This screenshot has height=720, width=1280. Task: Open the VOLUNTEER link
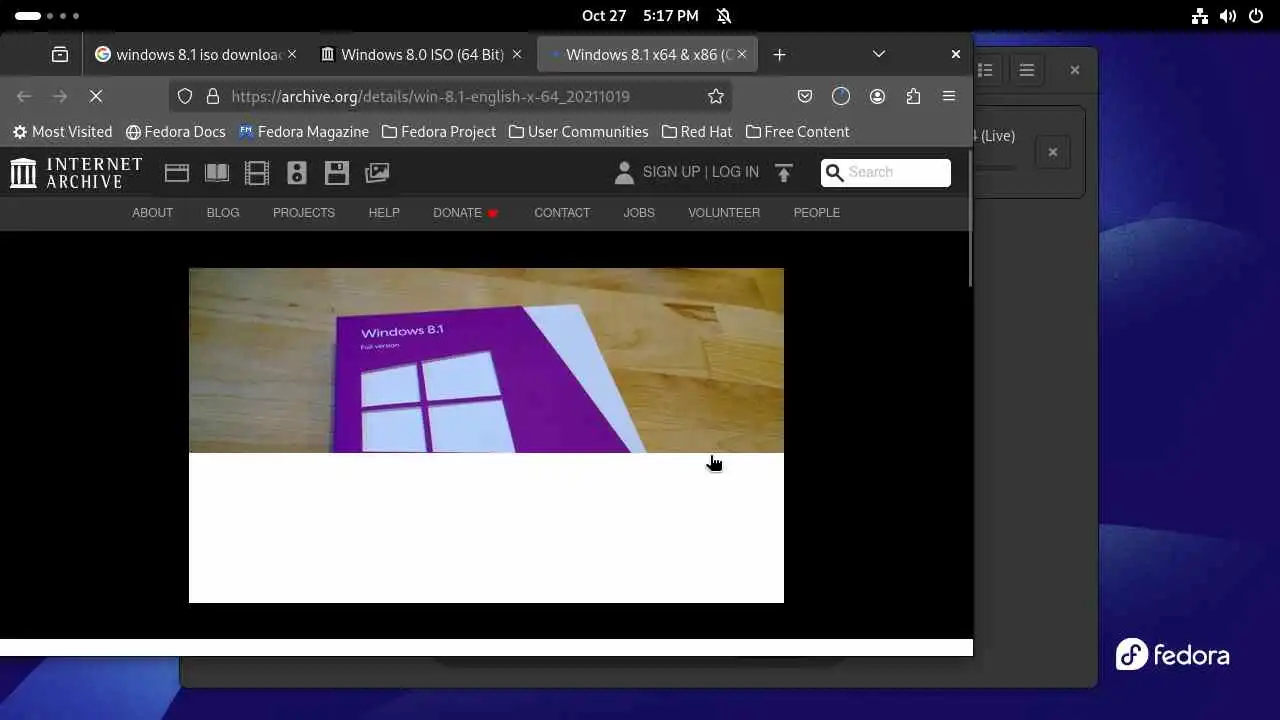pyautogui.click(x=724, y=213)
